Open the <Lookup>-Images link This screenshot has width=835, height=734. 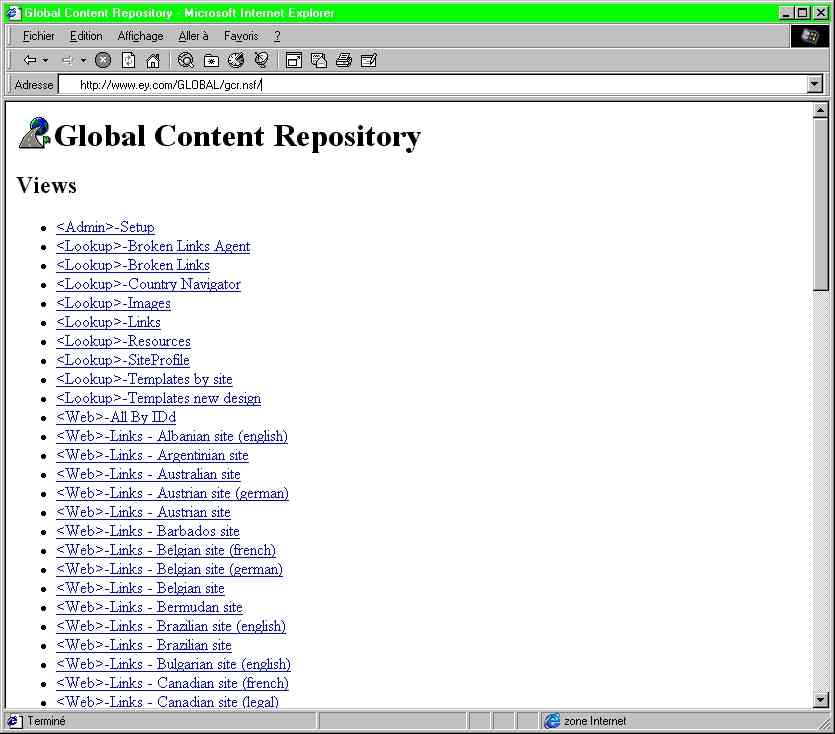point(113,303)
